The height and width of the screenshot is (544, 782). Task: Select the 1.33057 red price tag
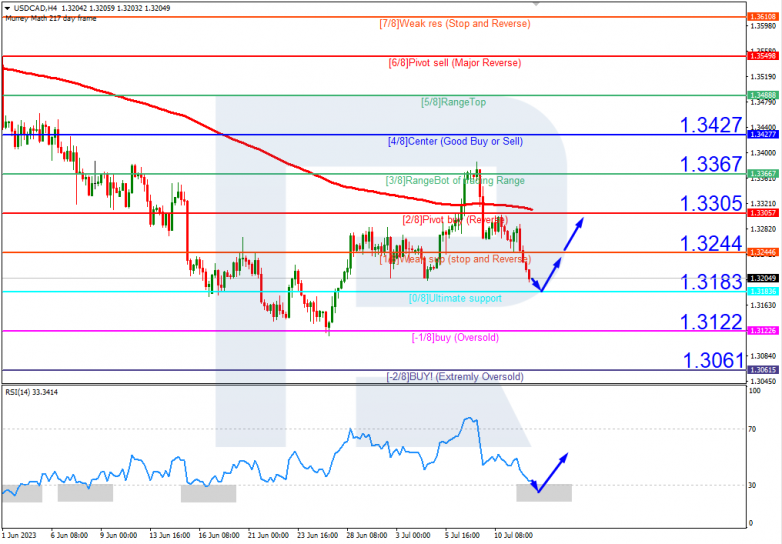click(763, 213)
